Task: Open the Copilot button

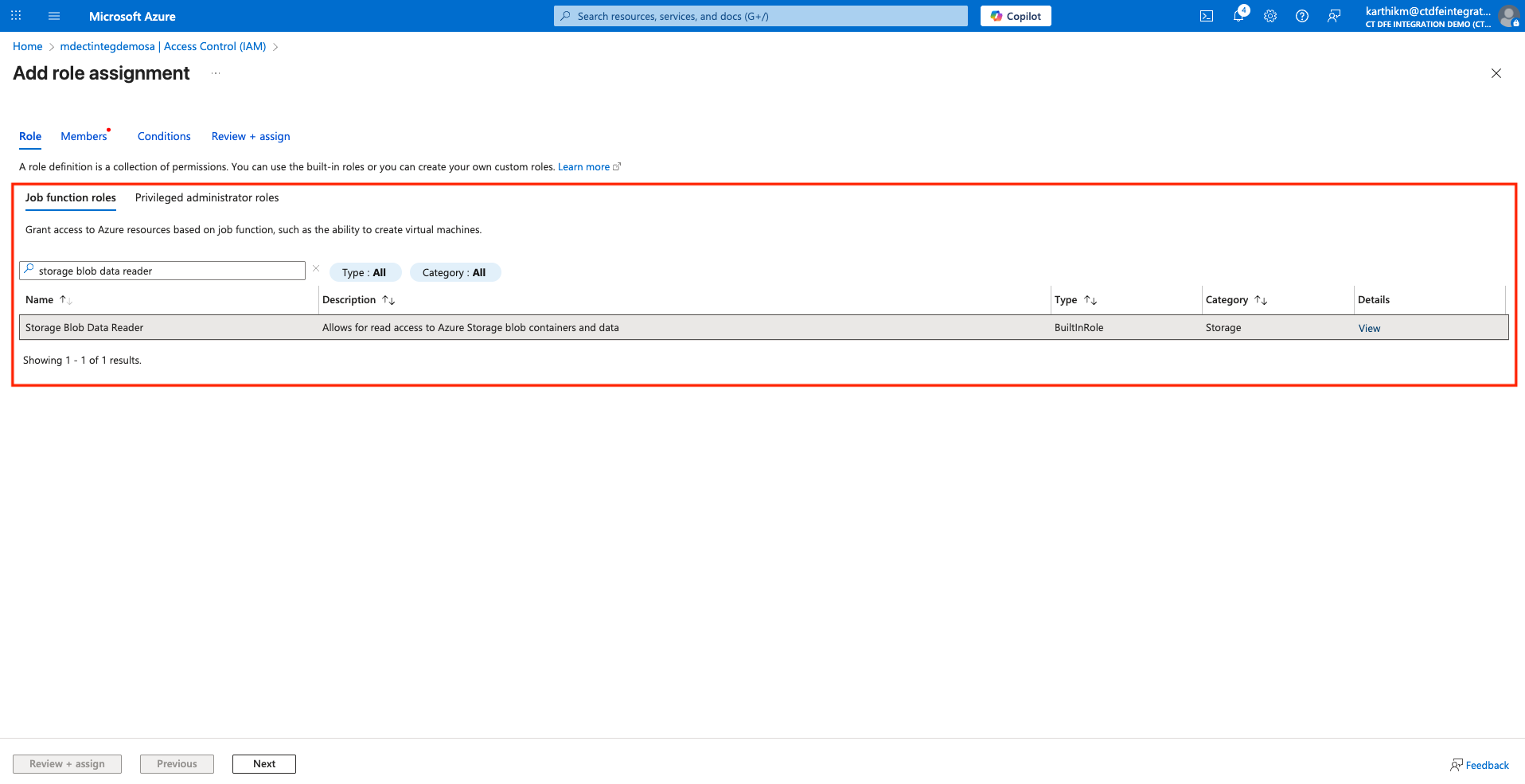Action: click(x=1016, y=16)
